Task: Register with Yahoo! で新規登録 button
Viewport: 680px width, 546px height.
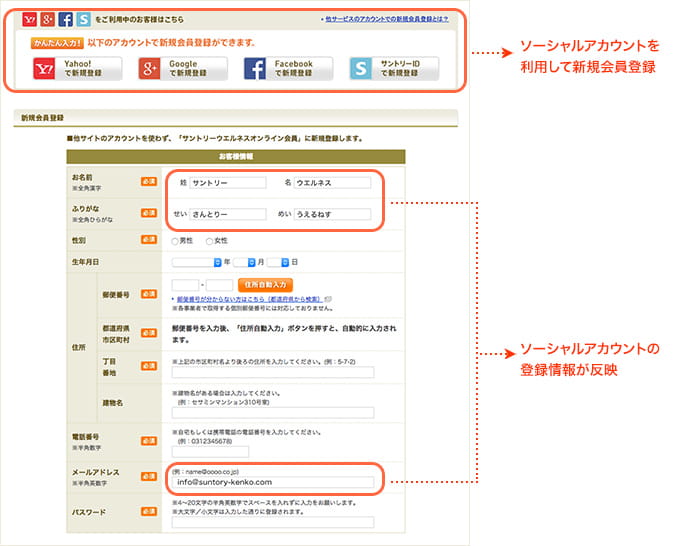Action: coord(77,69)
